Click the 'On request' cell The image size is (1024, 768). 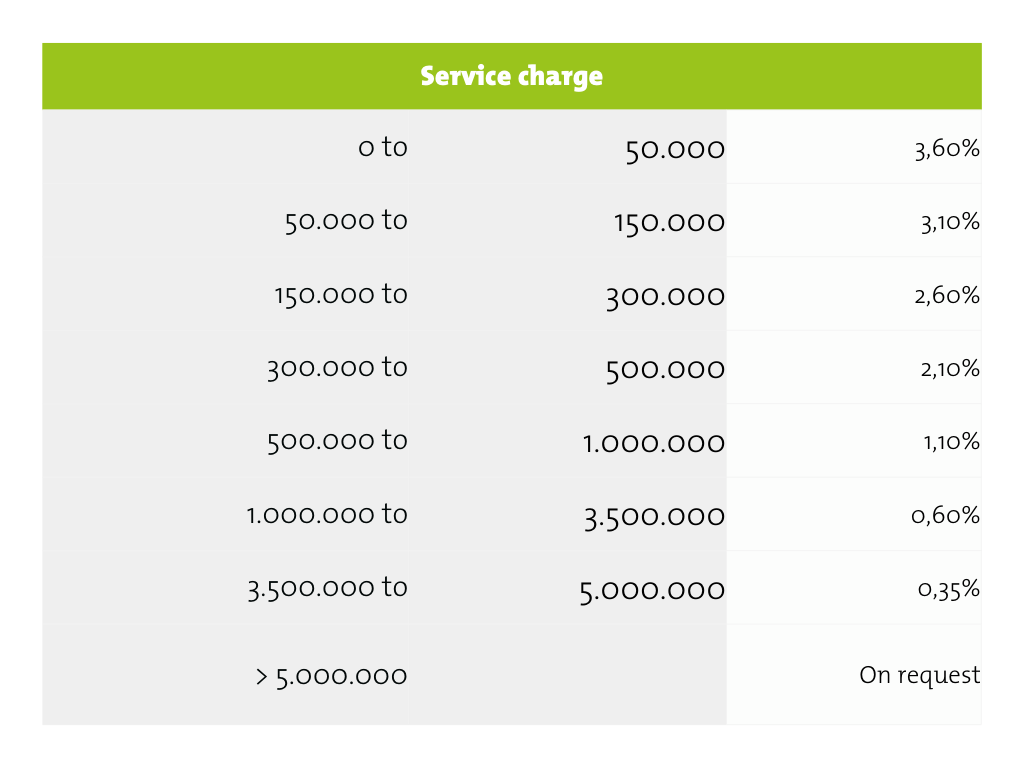pos(919,675)
